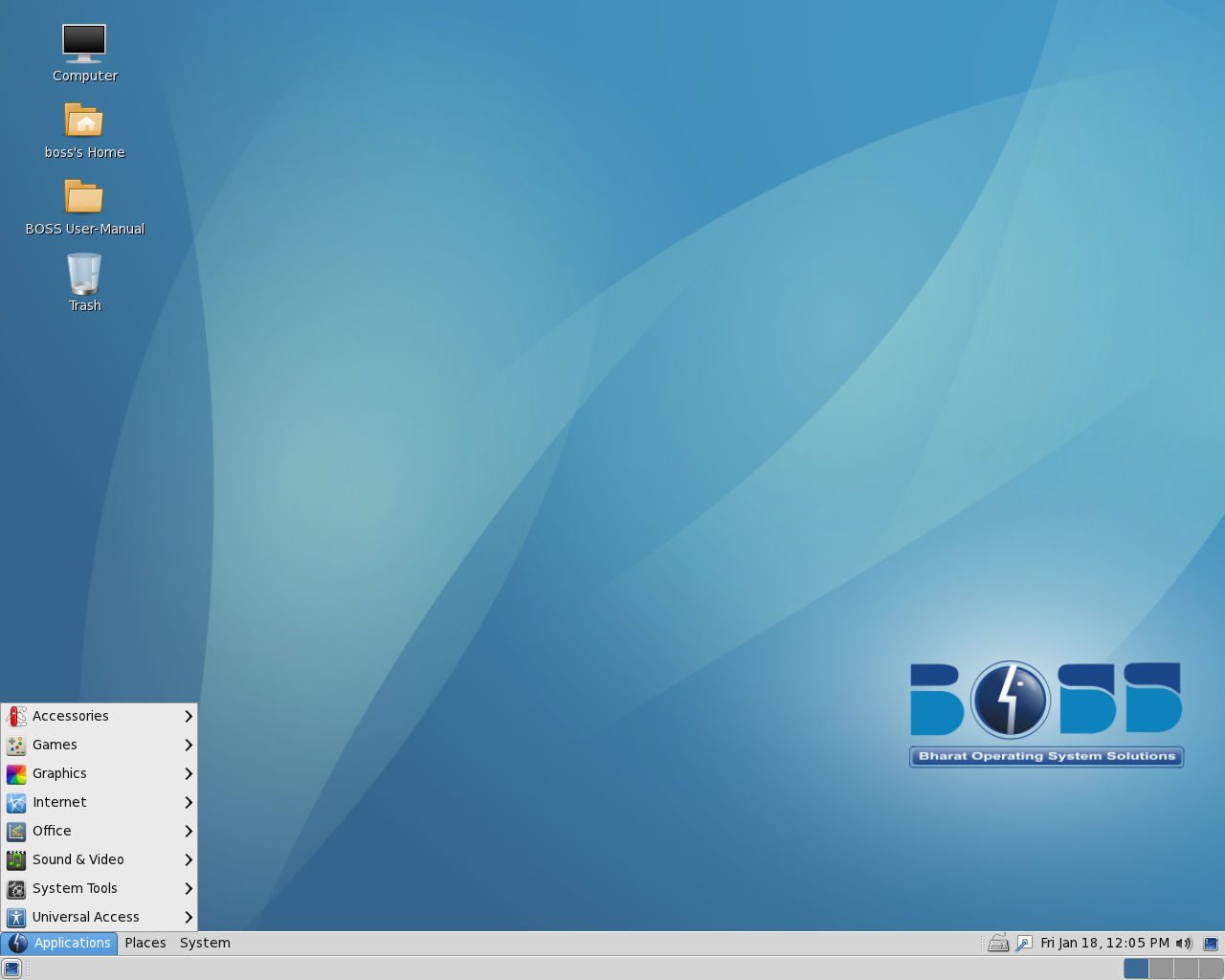Viewport: 1225px width, 980px height.
Task: Open the System menu
Action: click(x=205, y=943)
